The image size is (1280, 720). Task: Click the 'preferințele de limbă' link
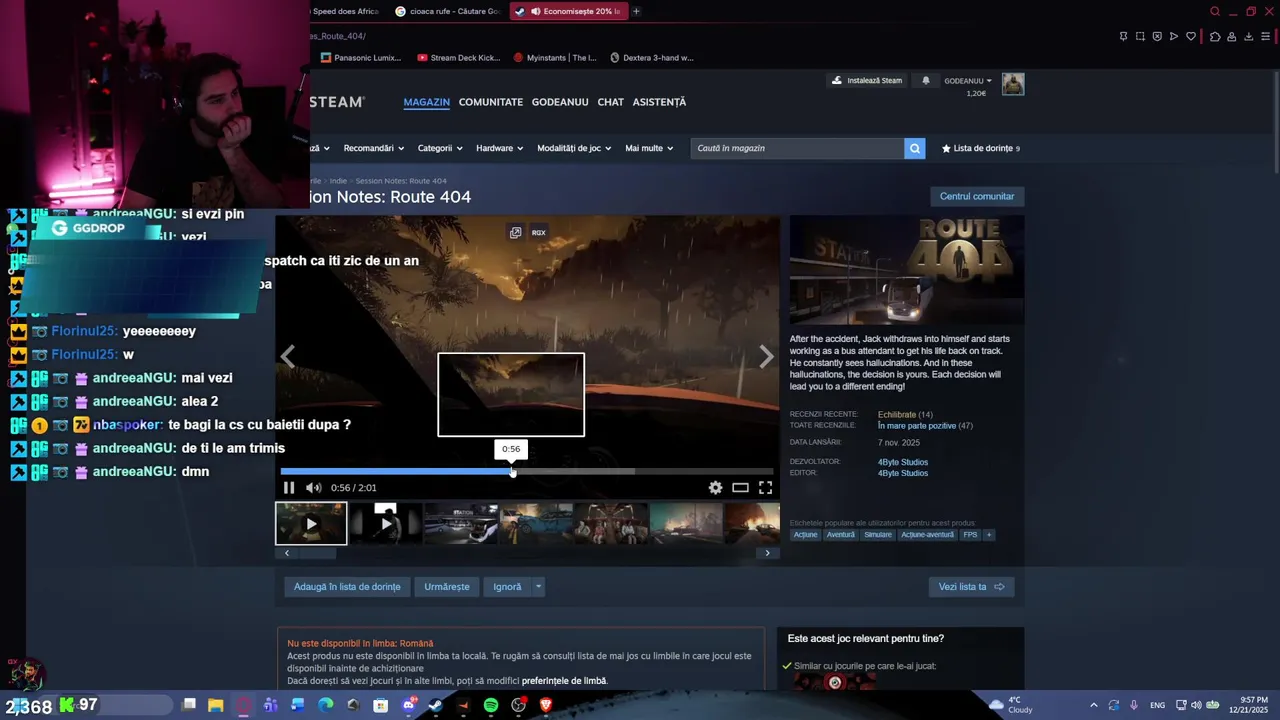(564, 681)
